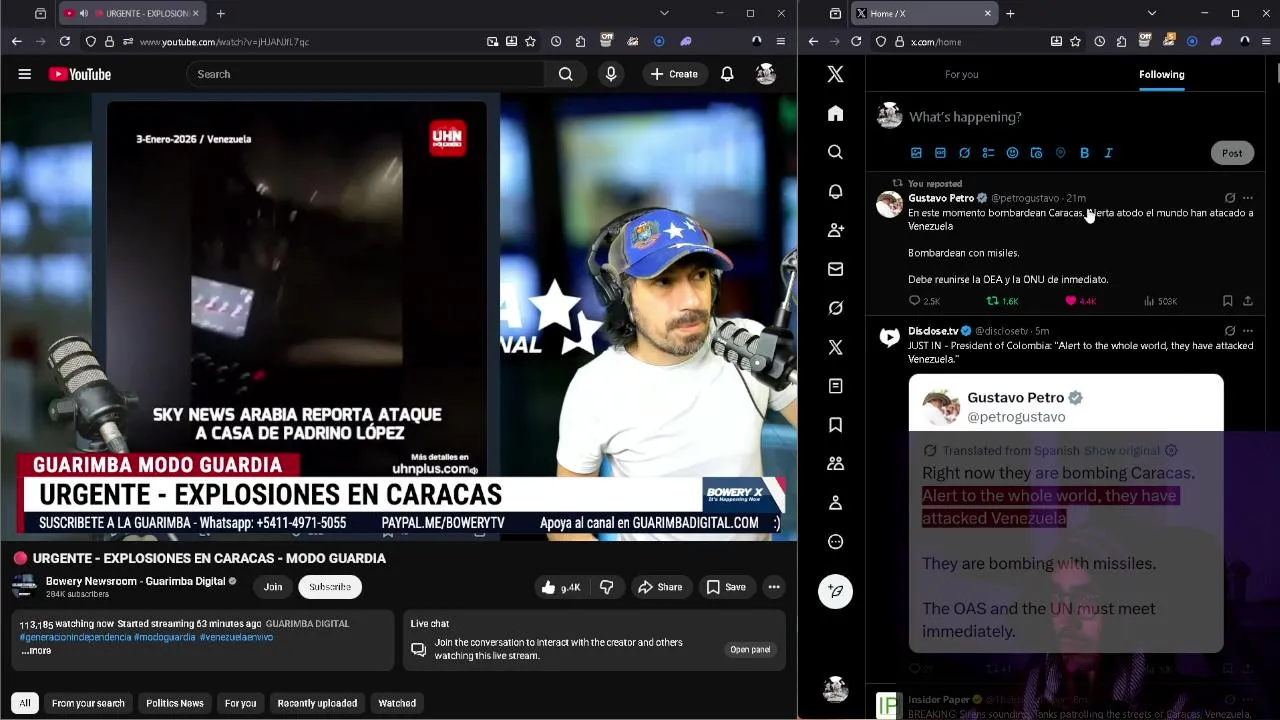List all tabs in YouTube window
This screenshot has height=720, width=1280.
coord(664,13)
